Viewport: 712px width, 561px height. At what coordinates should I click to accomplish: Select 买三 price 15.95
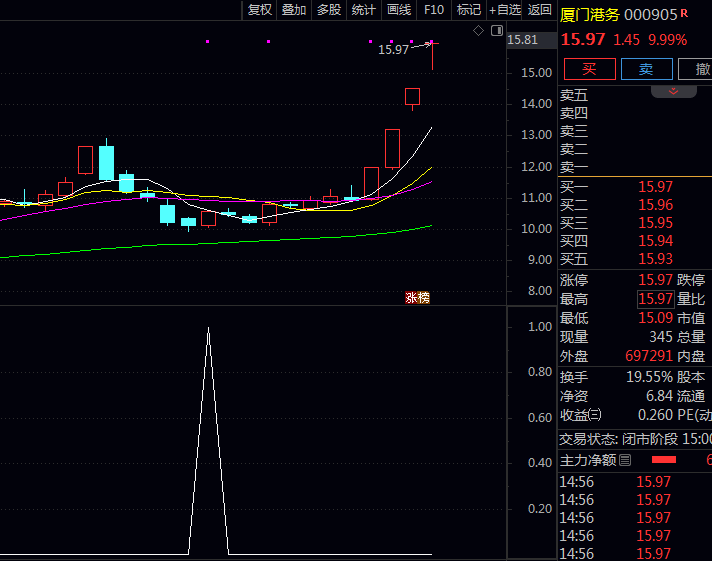coord(655,223)
